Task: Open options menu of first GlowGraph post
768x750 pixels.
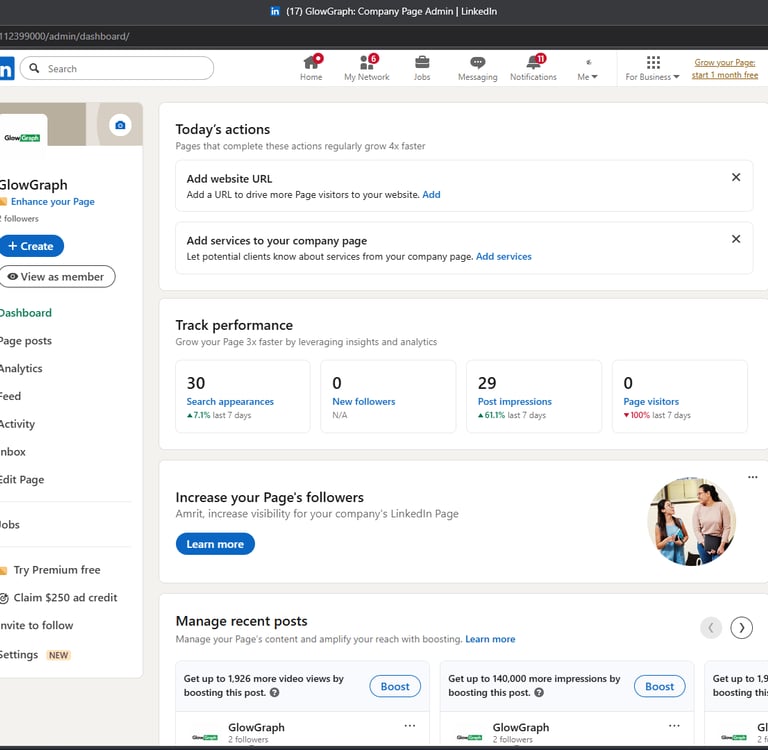Action: point(409,726)
